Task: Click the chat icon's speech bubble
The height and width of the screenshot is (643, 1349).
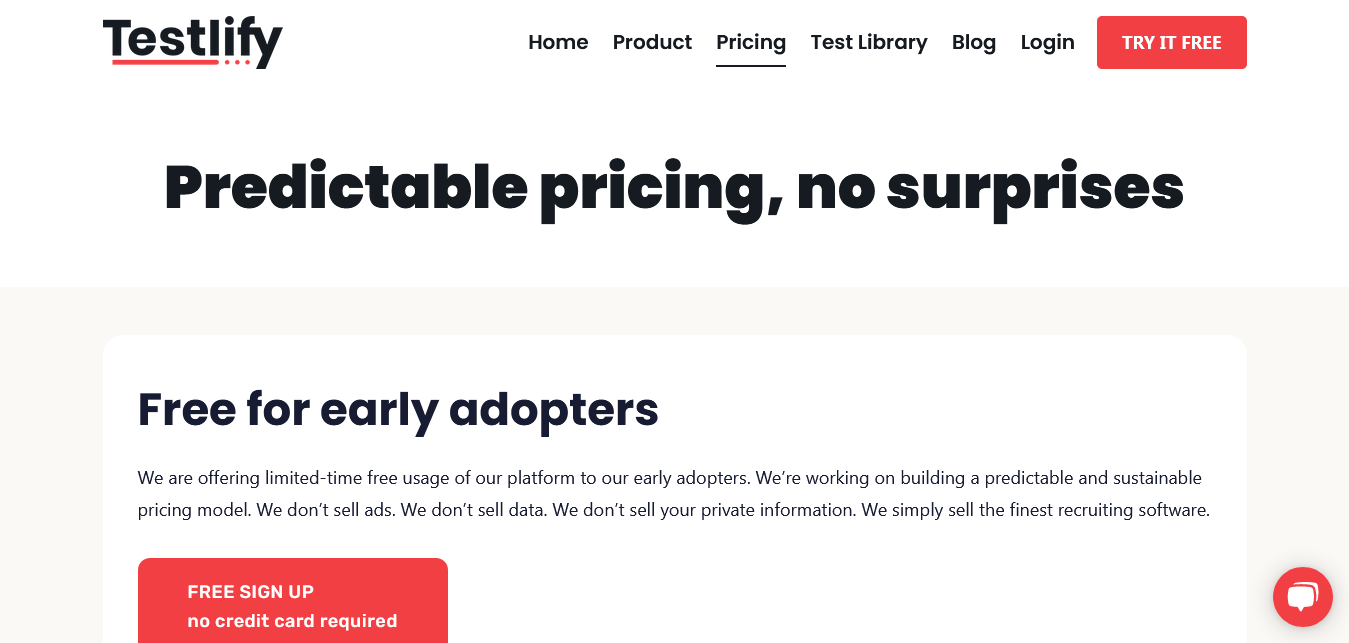Action: [1302, 595]
